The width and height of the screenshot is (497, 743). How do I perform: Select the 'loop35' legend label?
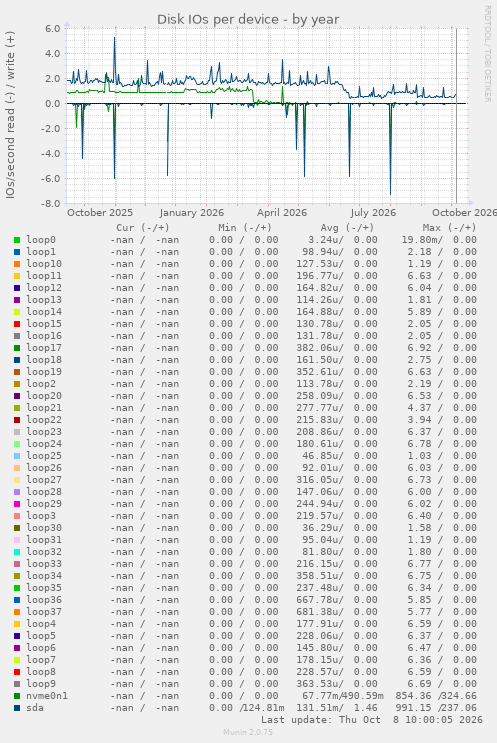pos(44,588)
